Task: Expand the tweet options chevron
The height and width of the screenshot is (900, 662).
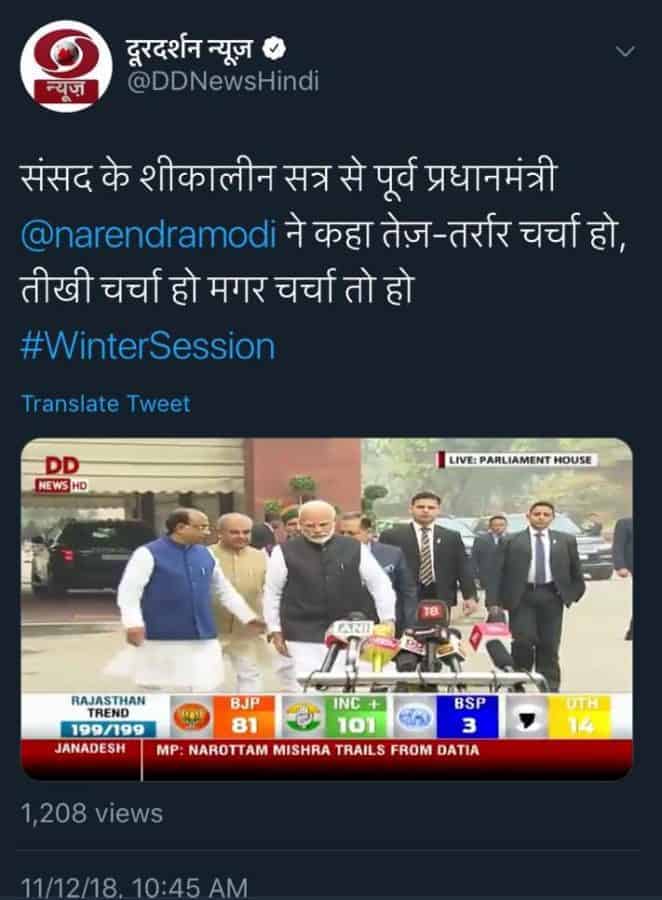Action: coord(625,52)
